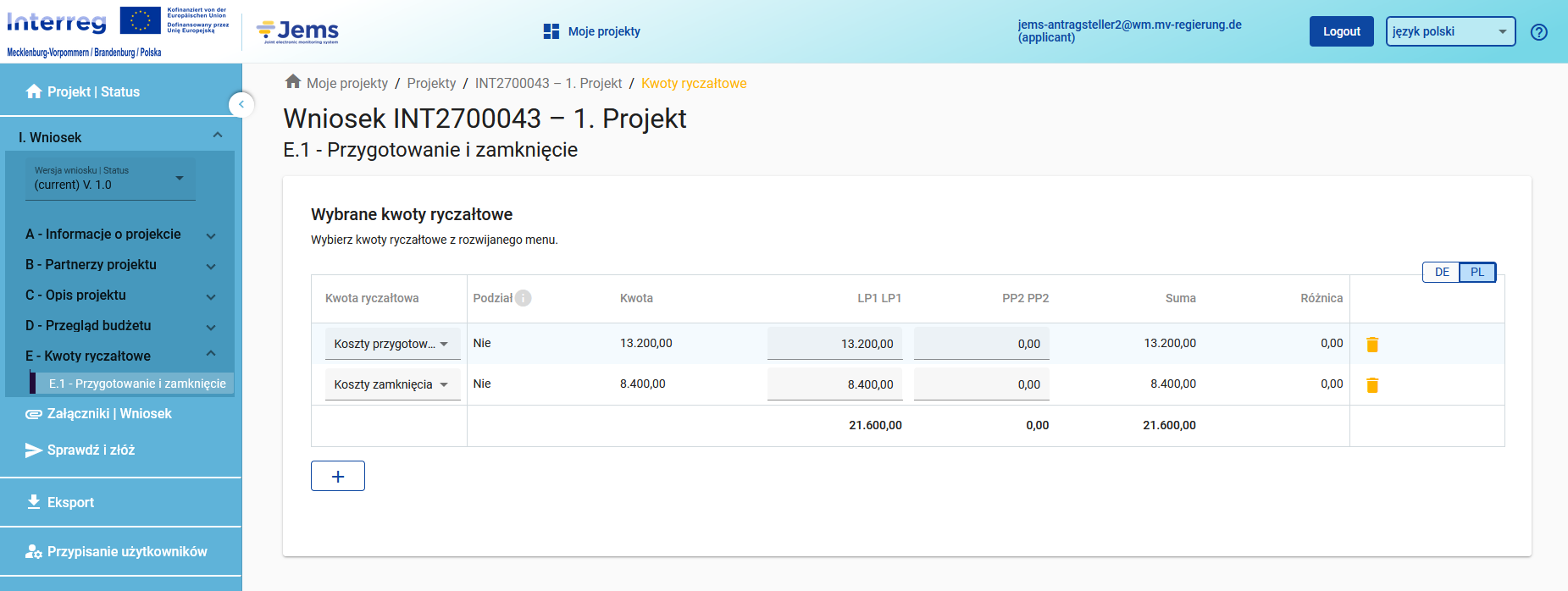The height and width of the screenshot is (591, 1568).
Task: Click the PP2 field in Koszty przygotowania row
Action: click(x=982, y=344)
